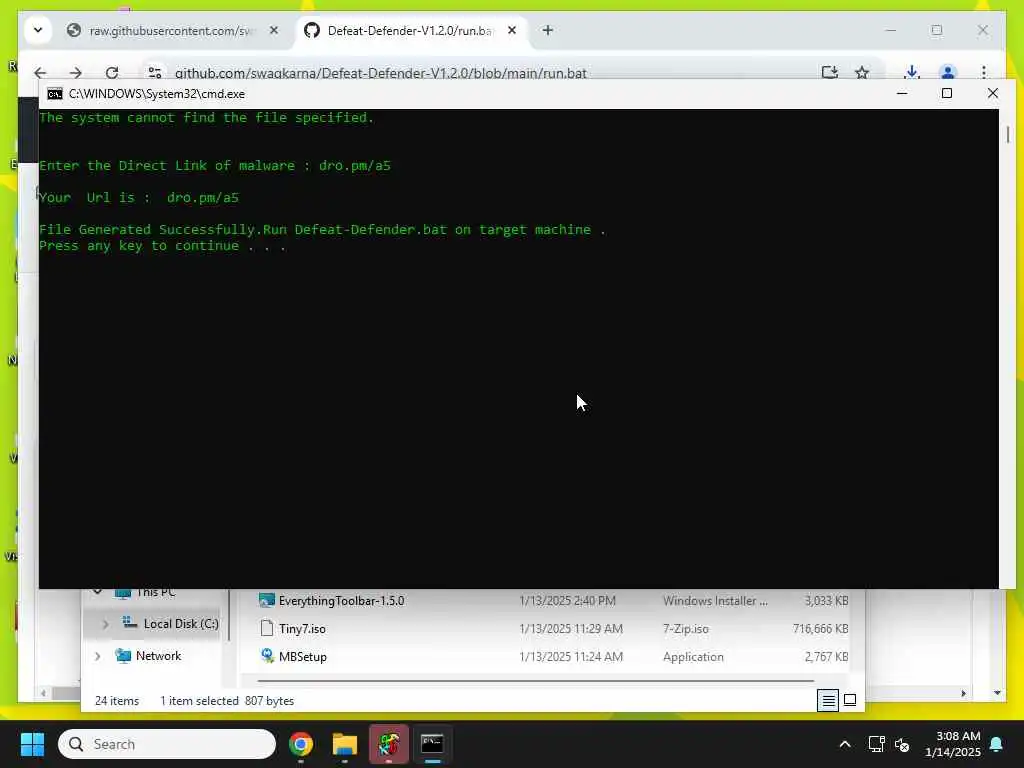This screenshot has height=768, width=1024.
Task: Switch Explorer to details view
Action: (828, 701)
